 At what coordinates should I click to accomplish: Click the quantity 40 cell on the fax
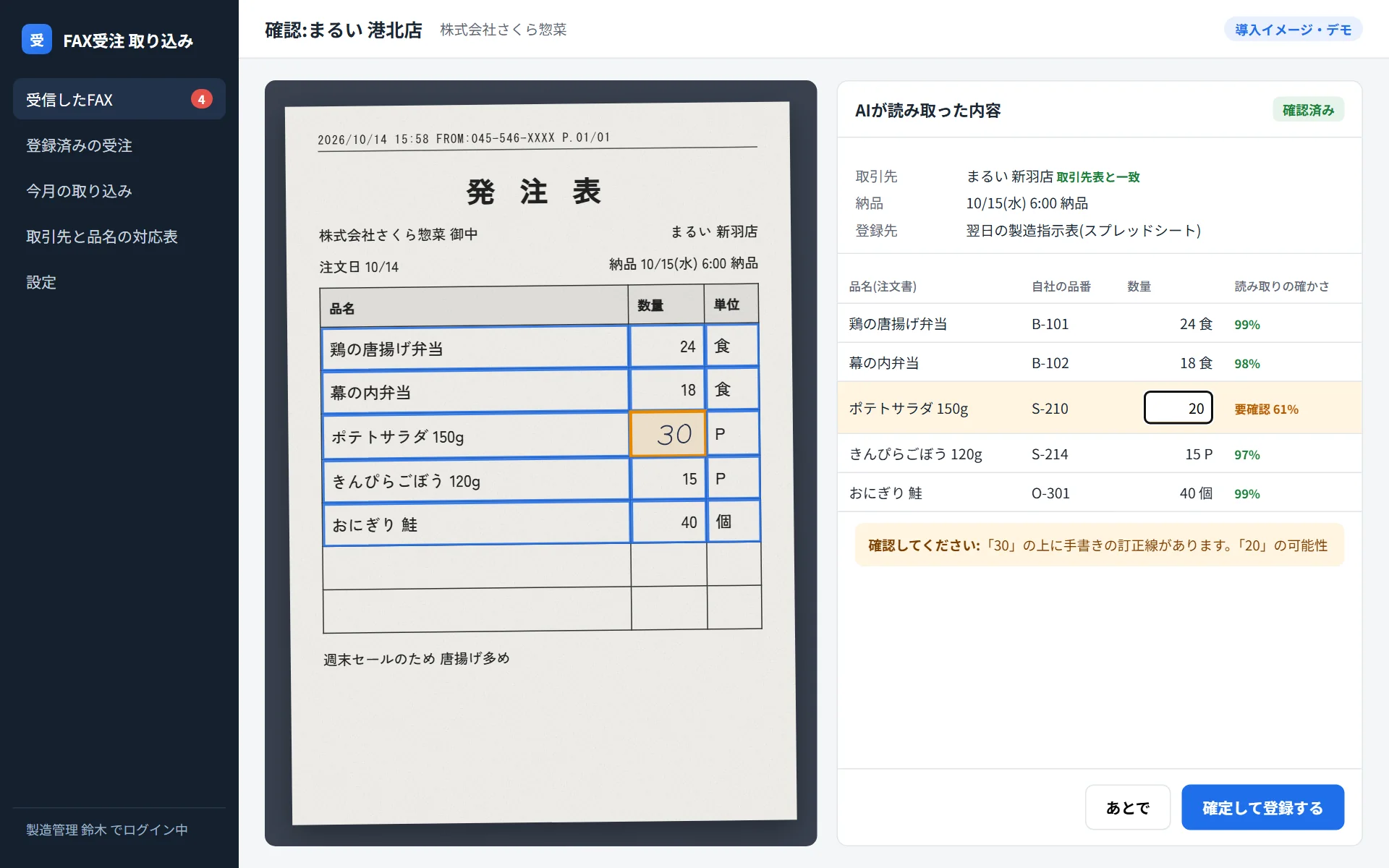click(668, 522)
